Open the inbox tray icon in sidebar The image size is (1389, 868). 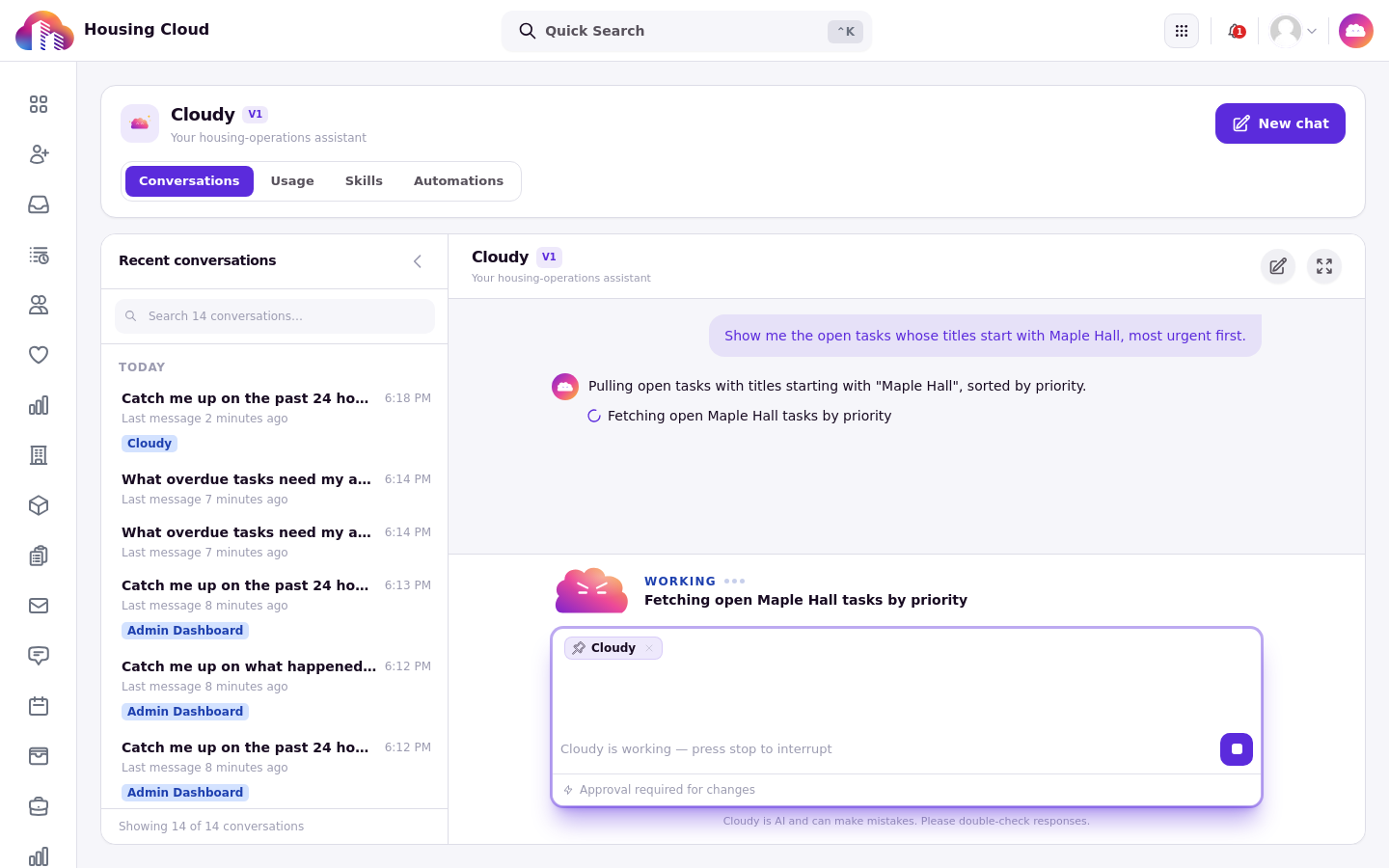pyautogui.click(x=39, y=204)
